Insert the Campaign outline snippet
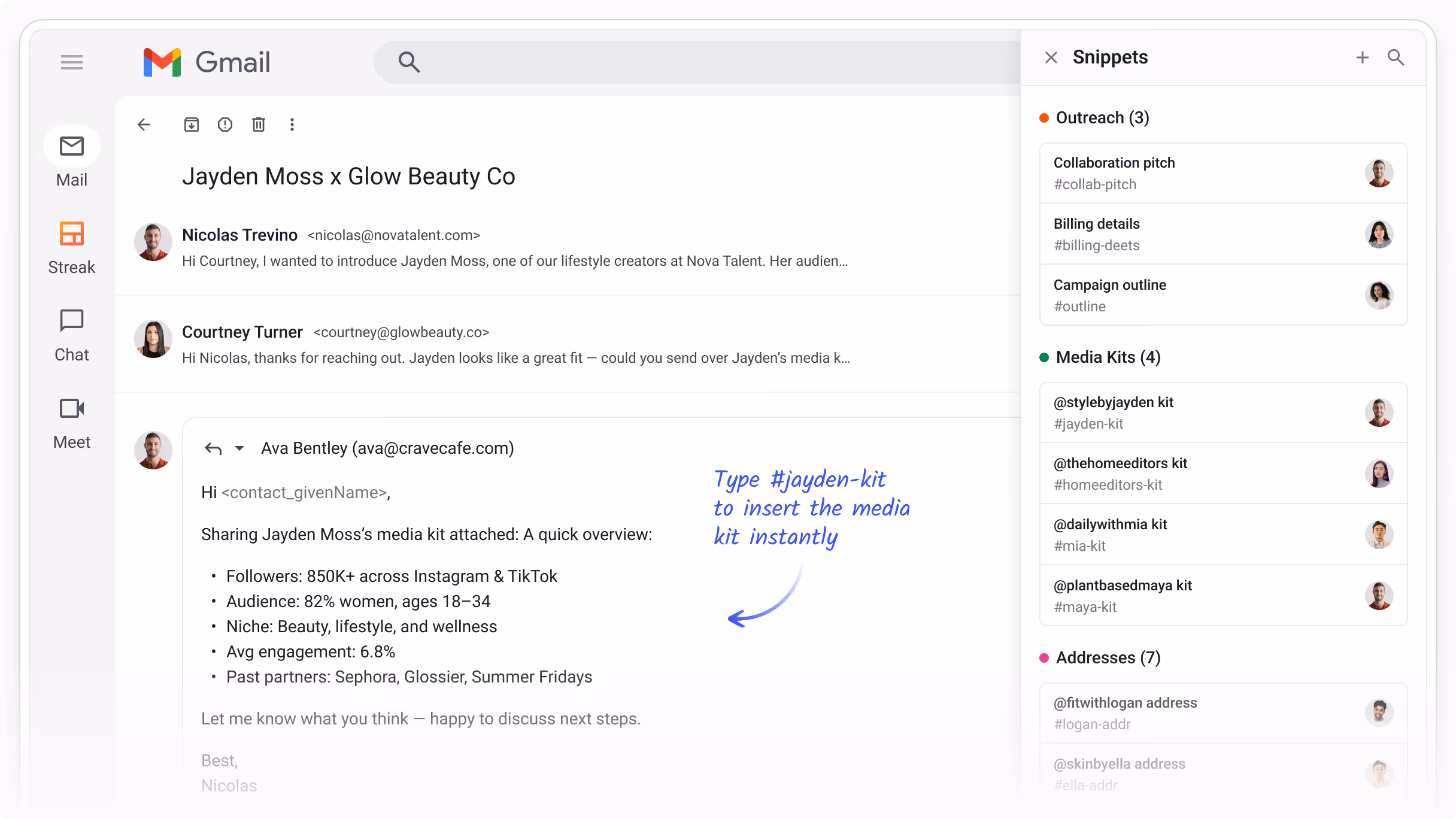 click(x=1224, y=295)
